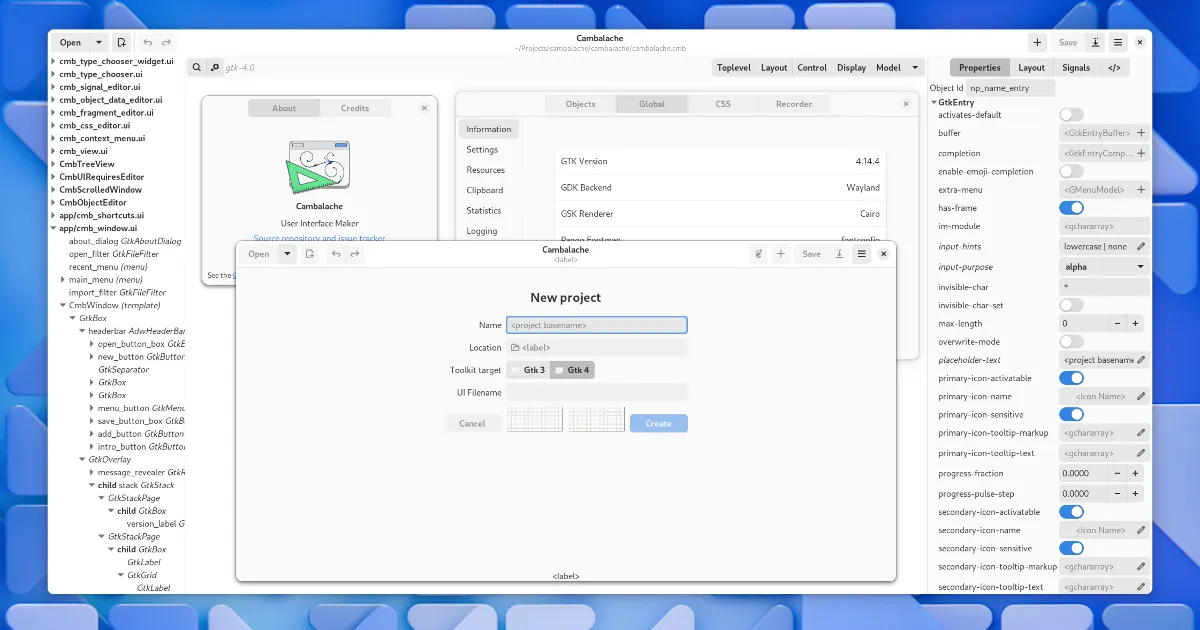1200x630 pixels.
Task: Open the dropdown arrow beside Open button
Action: coord(98,43)
